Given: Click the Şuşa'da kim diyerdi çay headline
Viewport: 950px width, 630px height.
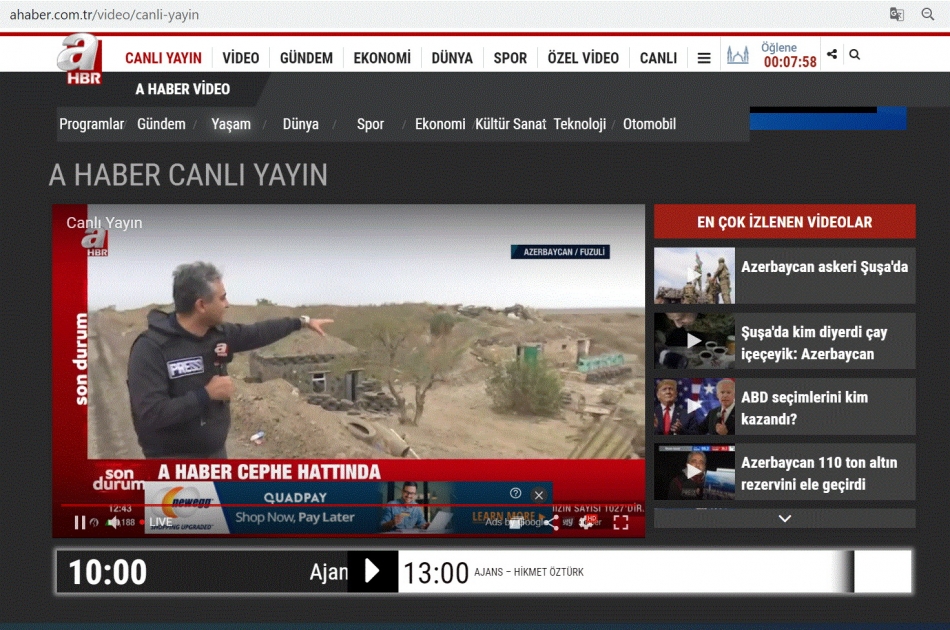Looking at the screenshot, I should tap(814, 343).
